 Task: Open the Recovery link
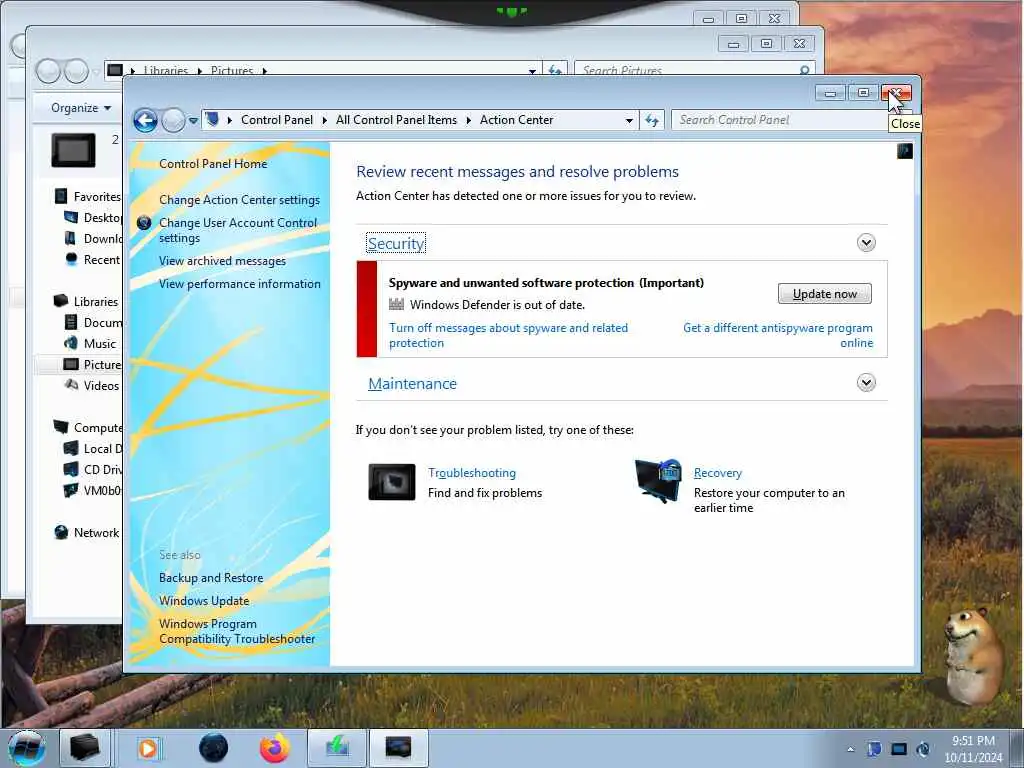click(x=718, y=473)
